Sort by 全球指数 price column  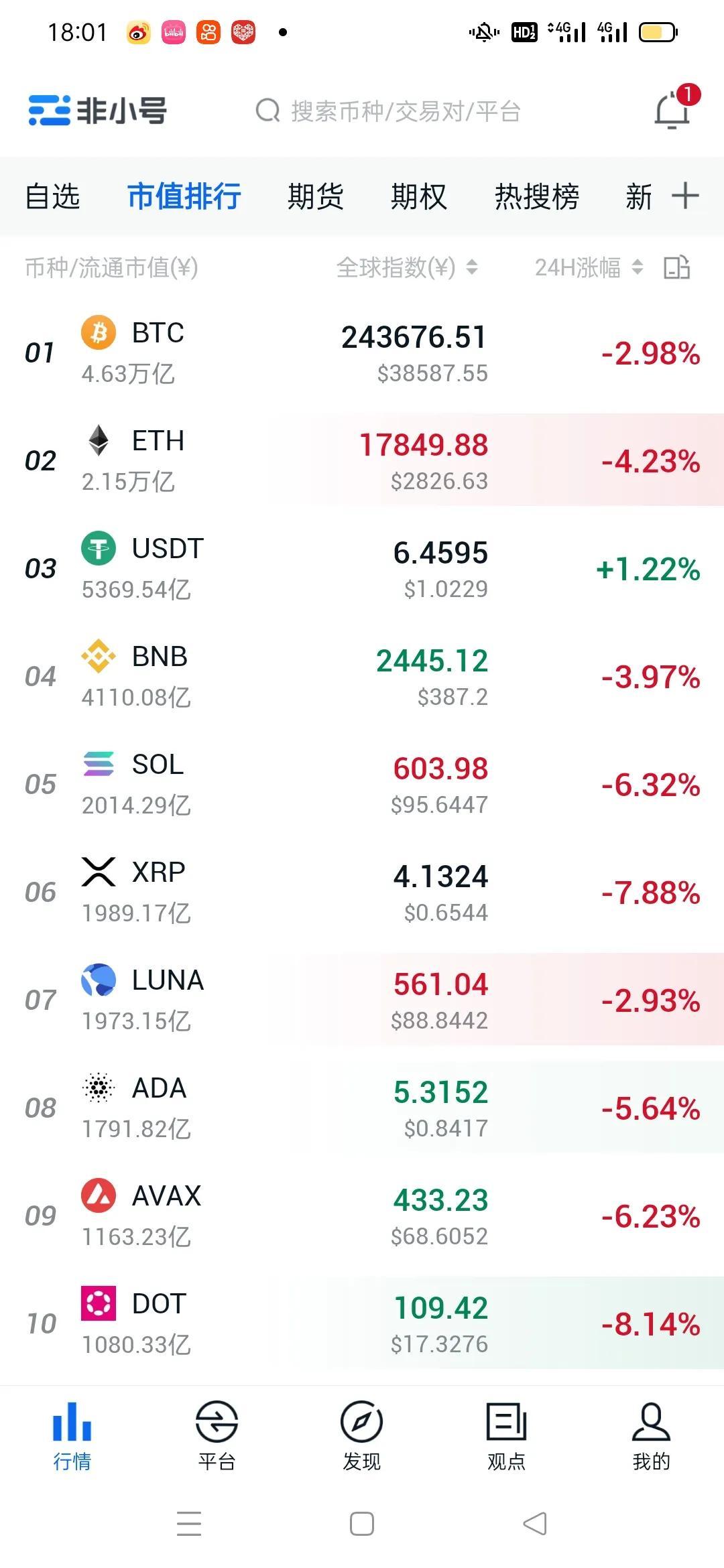[x=407, y=267]
